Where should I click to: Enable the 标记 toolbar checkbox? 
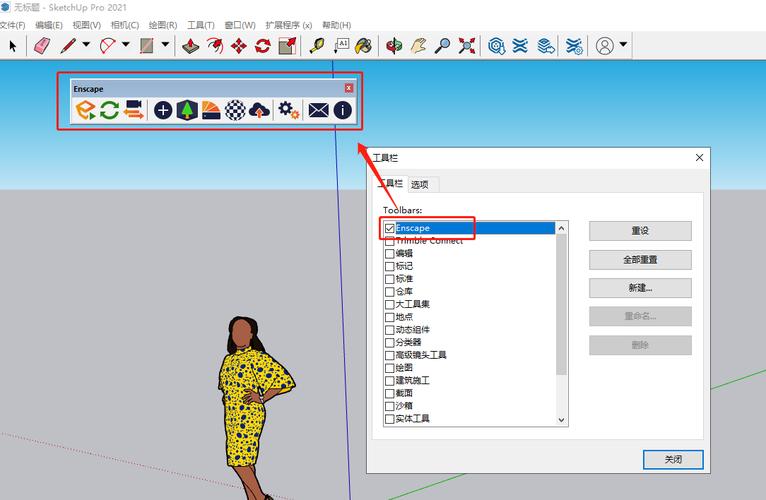[x=389, y=266]
